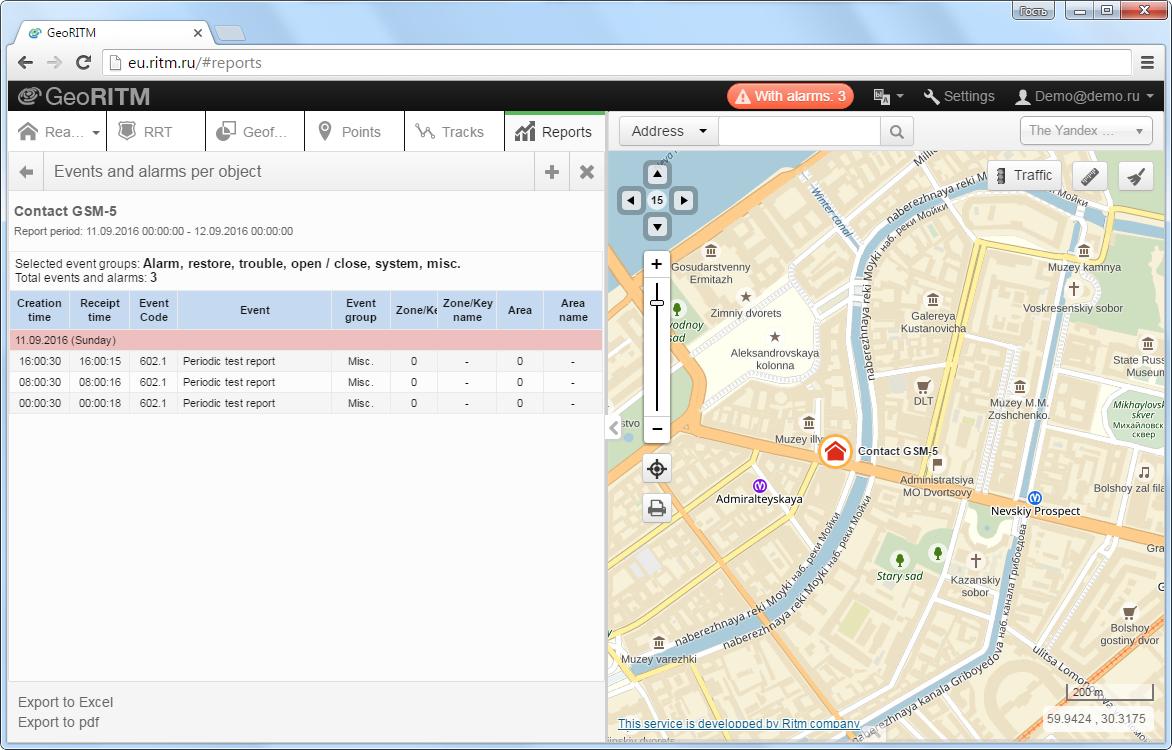Click the Muzey varezhki museum icon
Image resolution: width=1172 pixels, height=750 pixels.
coord(659,642)
